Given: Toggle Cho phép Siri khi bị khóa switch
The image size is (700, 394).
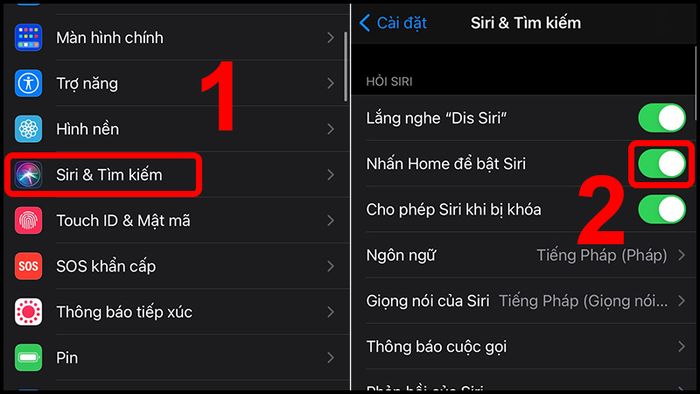Looking at the screenshot, I should (662, 209).
